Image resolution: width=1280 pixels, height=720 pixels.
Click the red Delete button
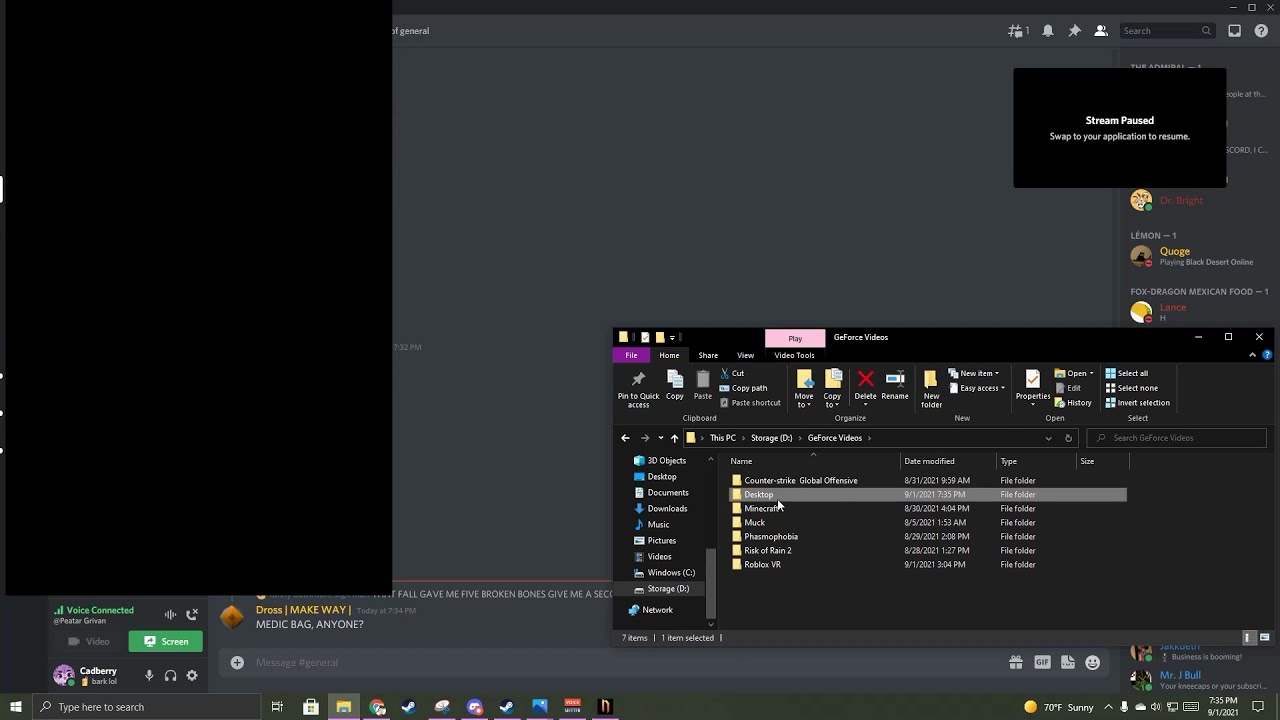pos(865,386)
